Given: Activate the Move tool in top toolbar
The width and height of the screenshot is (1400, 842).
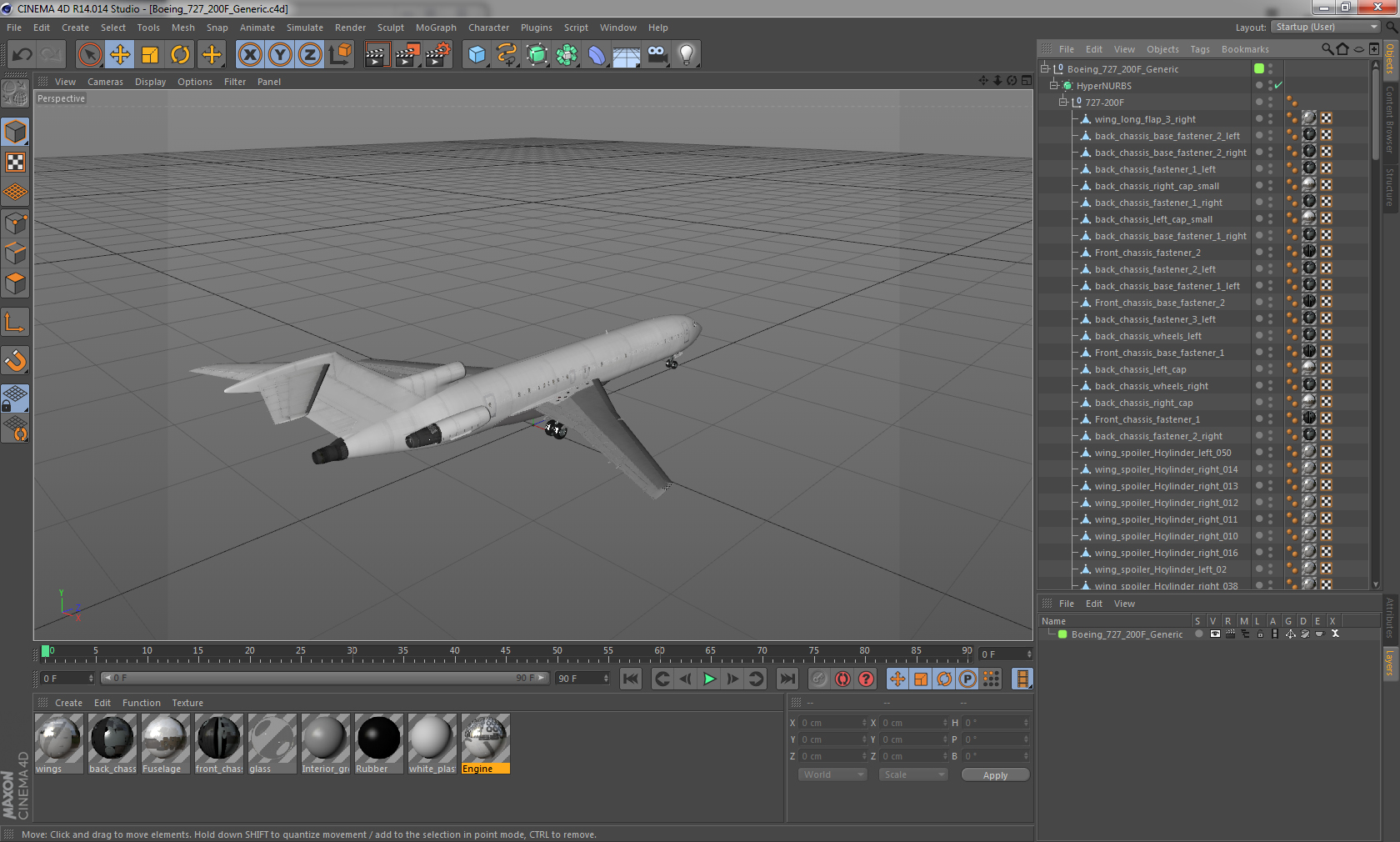Looking at the screenshot, I should [x=120, y=55].
